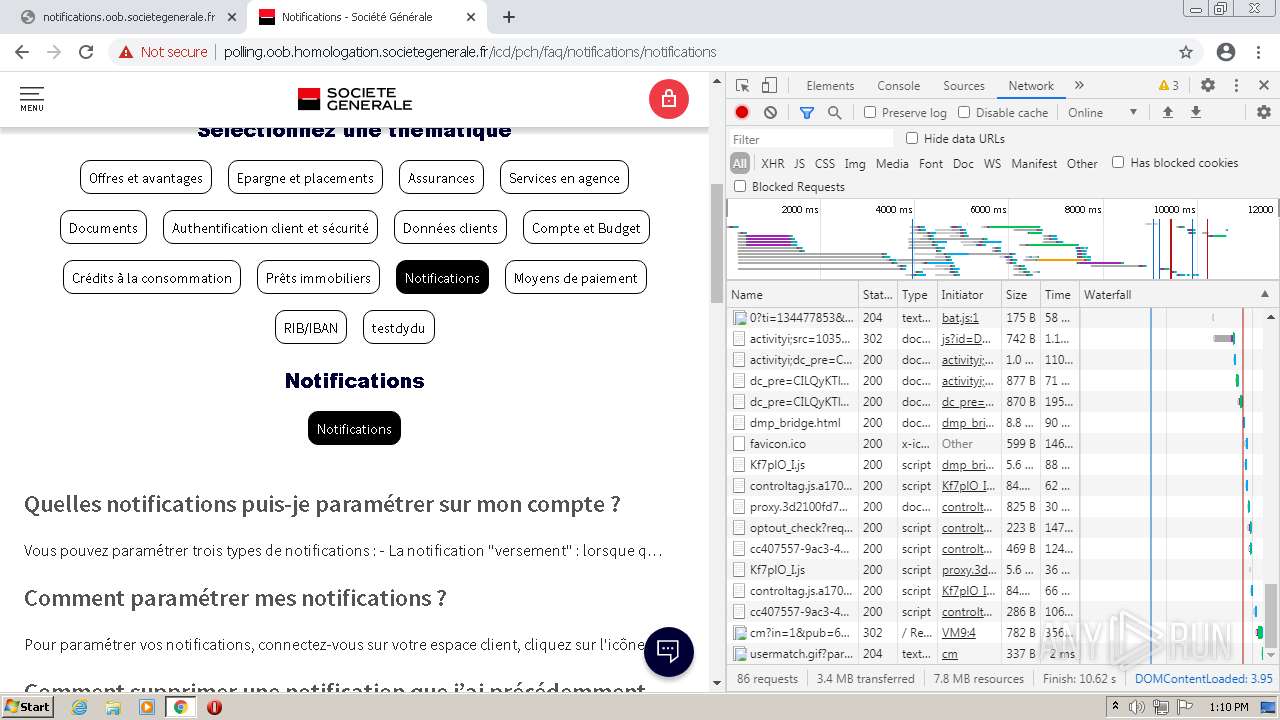Click the taskbar volume icon
The image size is (1280, 720).
point(1136,707)
